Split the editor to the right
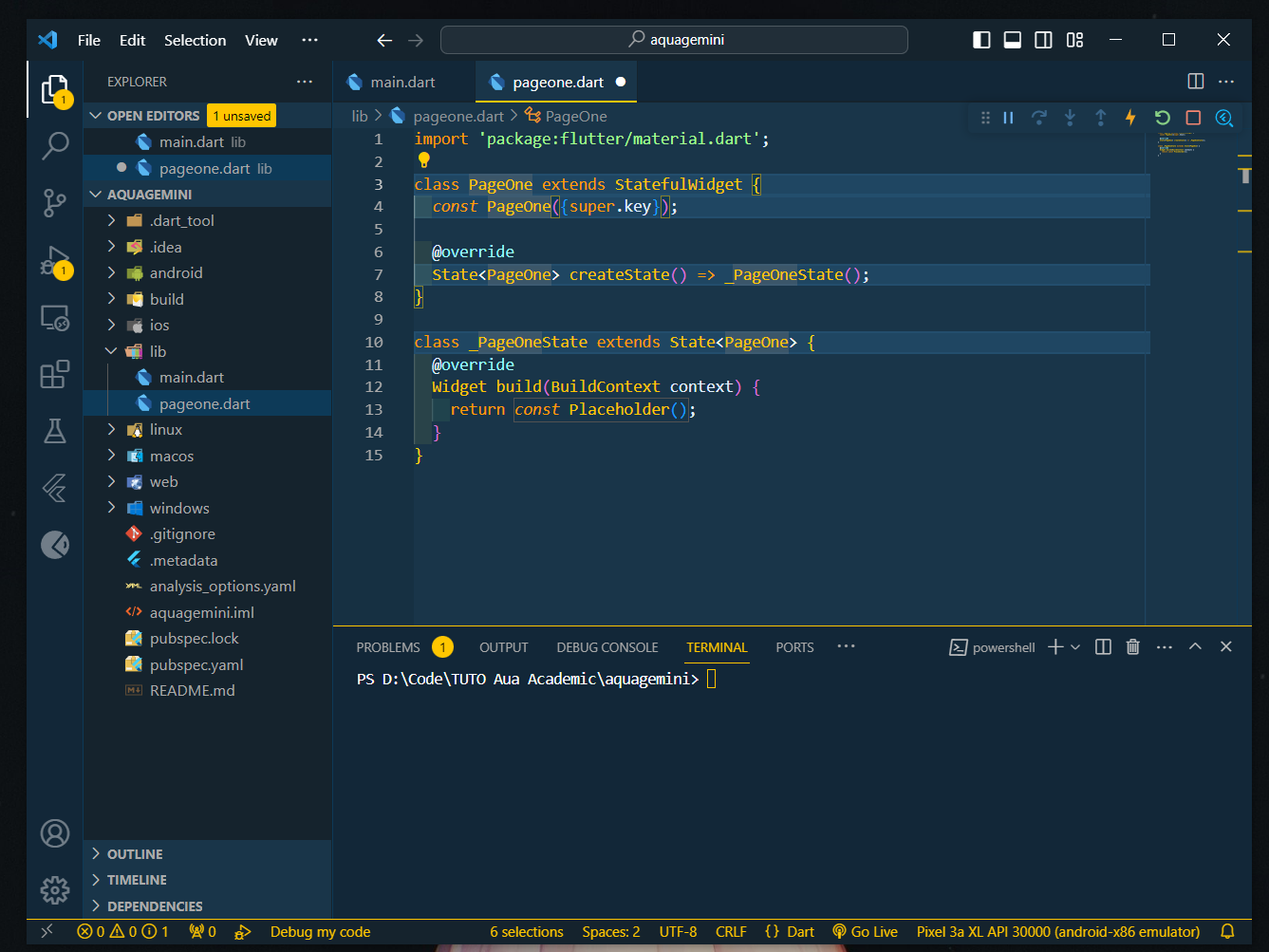The height and width of the screenshot is (952, 1269). [x=1196, y=82]
